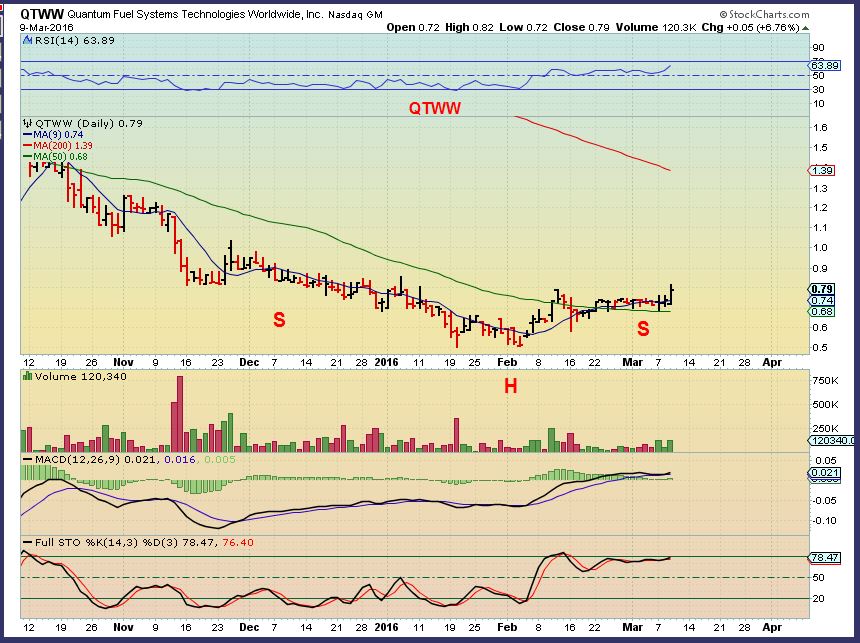Click the tallest red volume bar in mid-November
Image resolution: width=860 pixels, height=643 pixels.
coord(180,414)
